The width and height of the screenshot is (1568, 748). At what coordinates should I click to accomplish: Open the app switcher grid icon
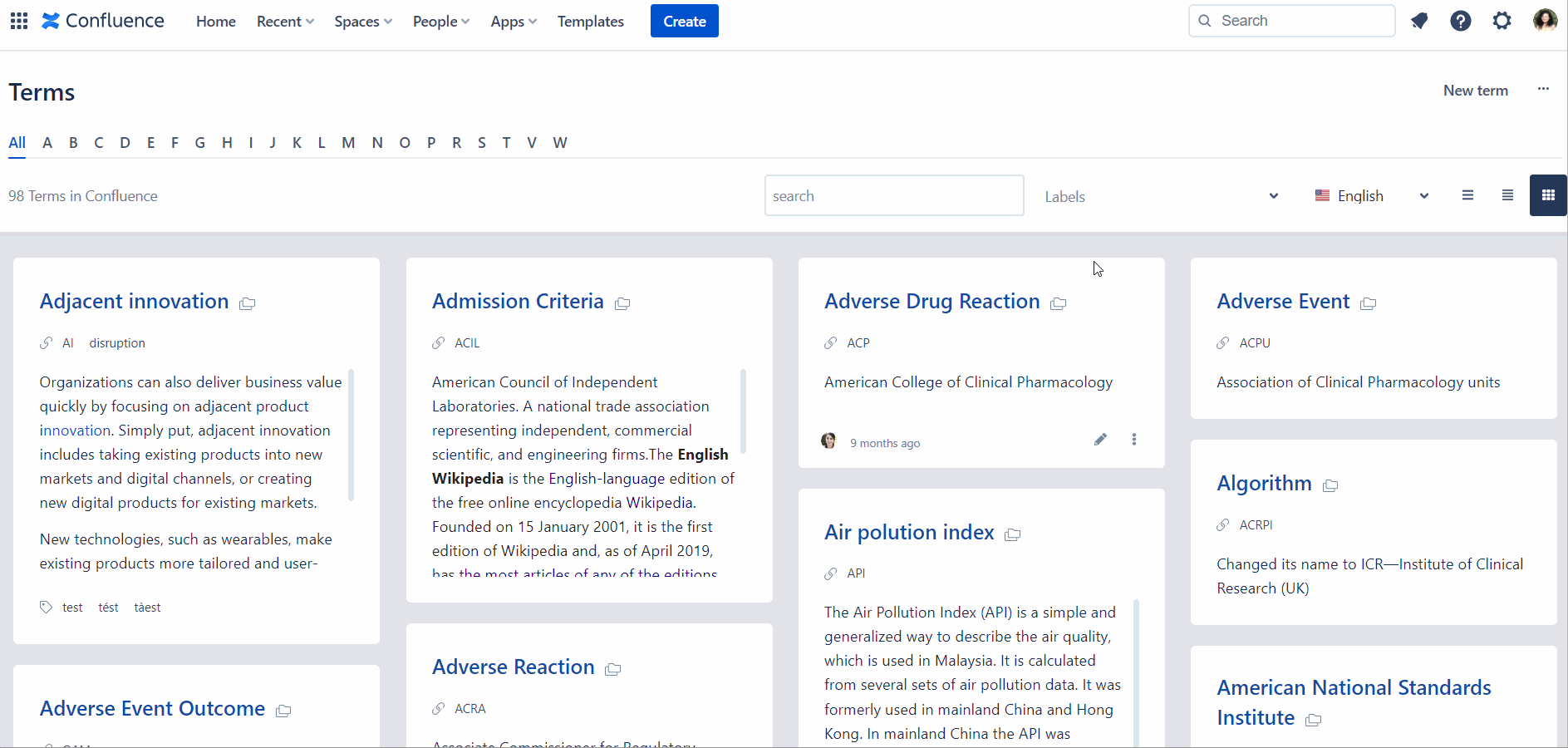point(18,21)
